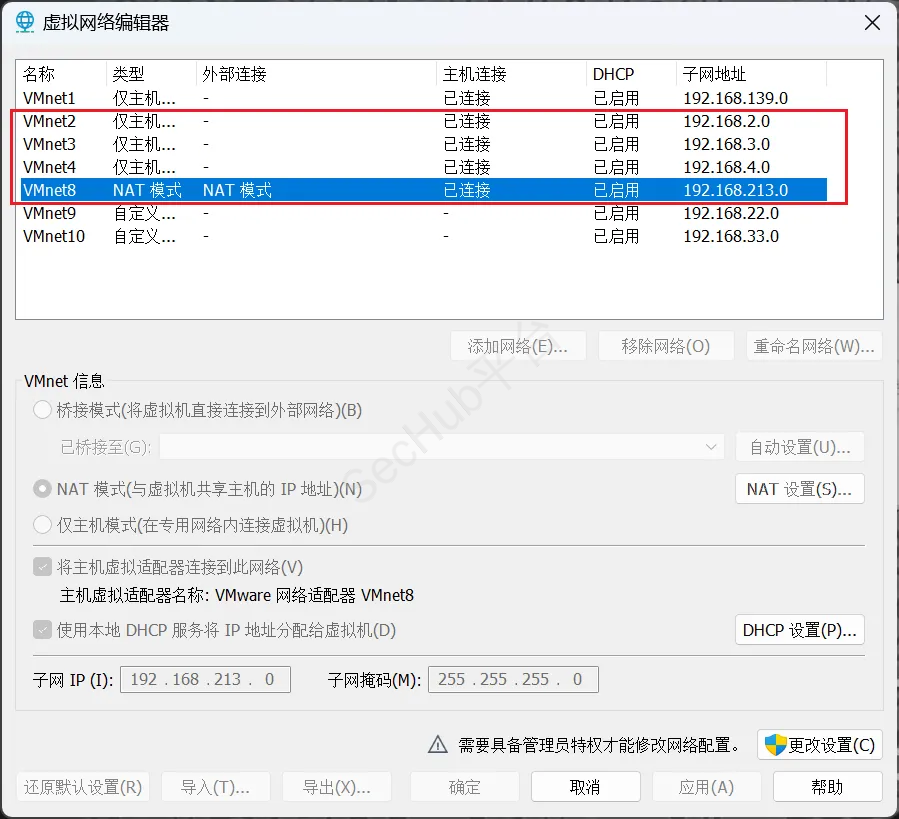This screenshot has width=899, height=819.
Task: Click 帮助 button
Action: [827, 787]
